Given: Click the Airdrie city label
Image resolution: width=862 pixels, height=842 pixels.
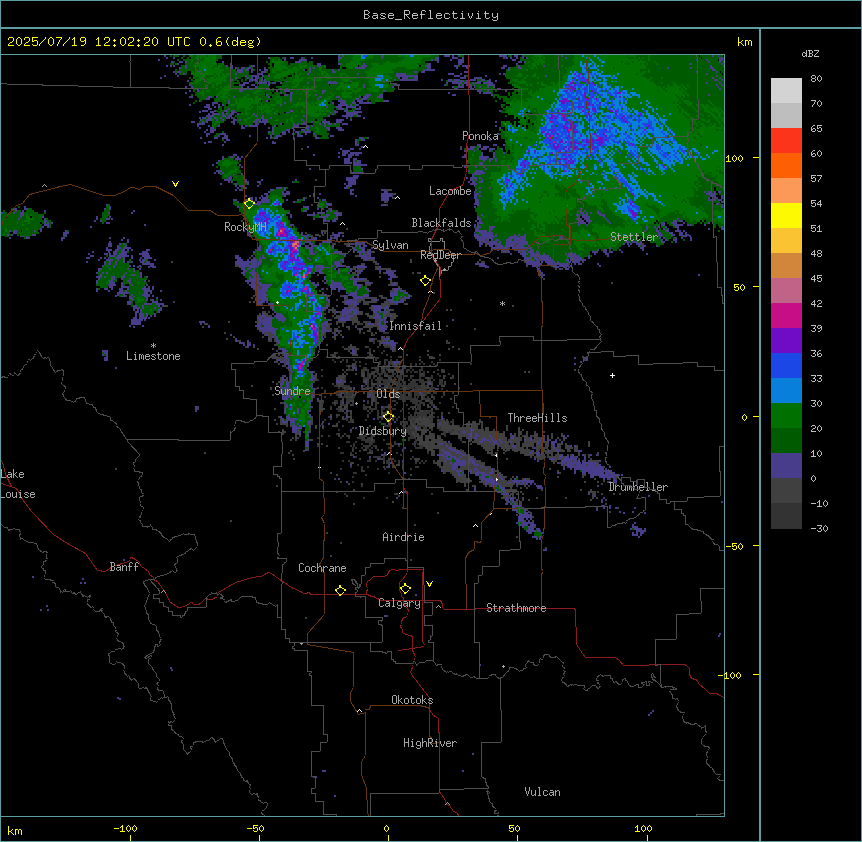Looking at the screenshot, I should [x=403, y=537].
